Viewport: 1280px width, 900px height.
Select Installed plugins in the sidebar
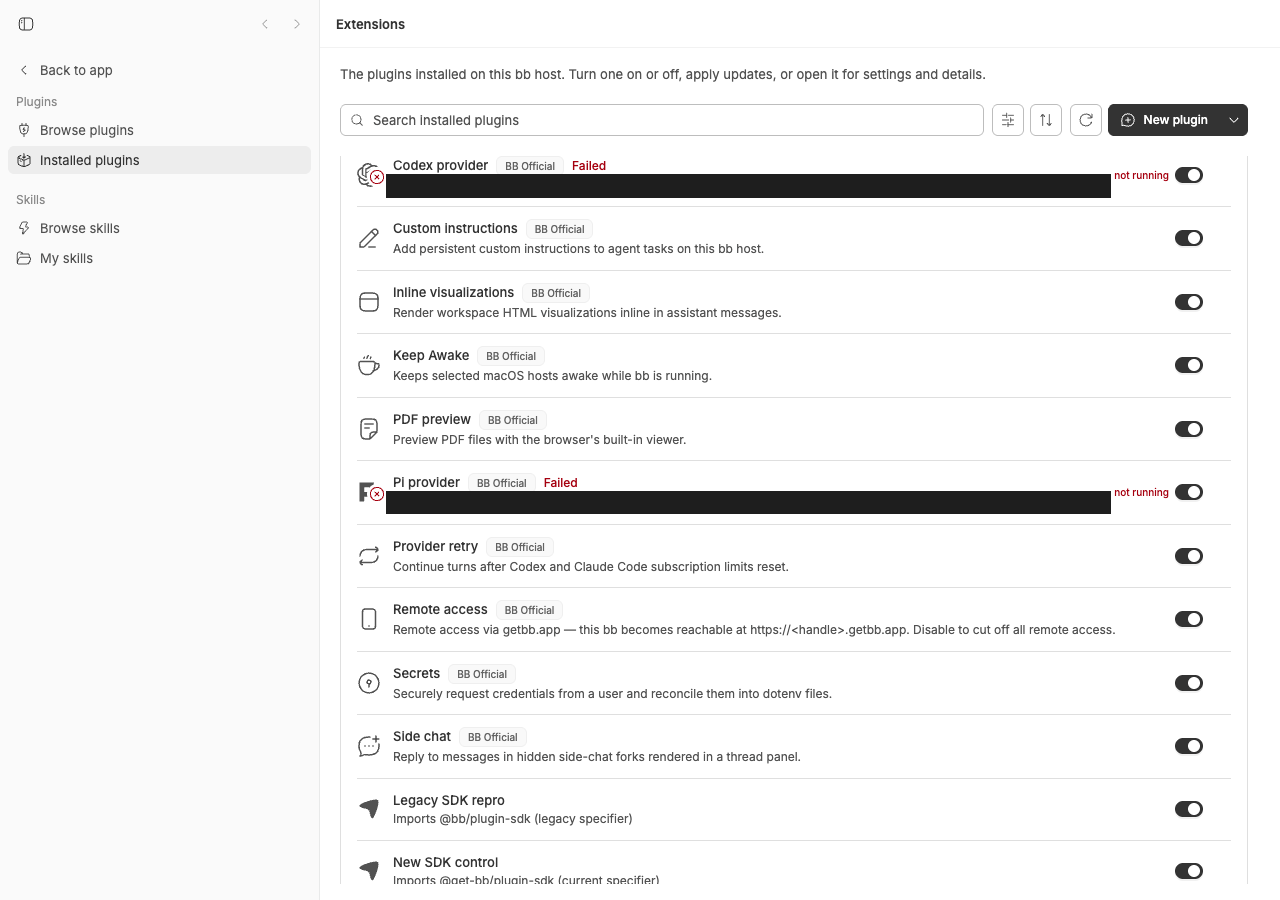160,160
